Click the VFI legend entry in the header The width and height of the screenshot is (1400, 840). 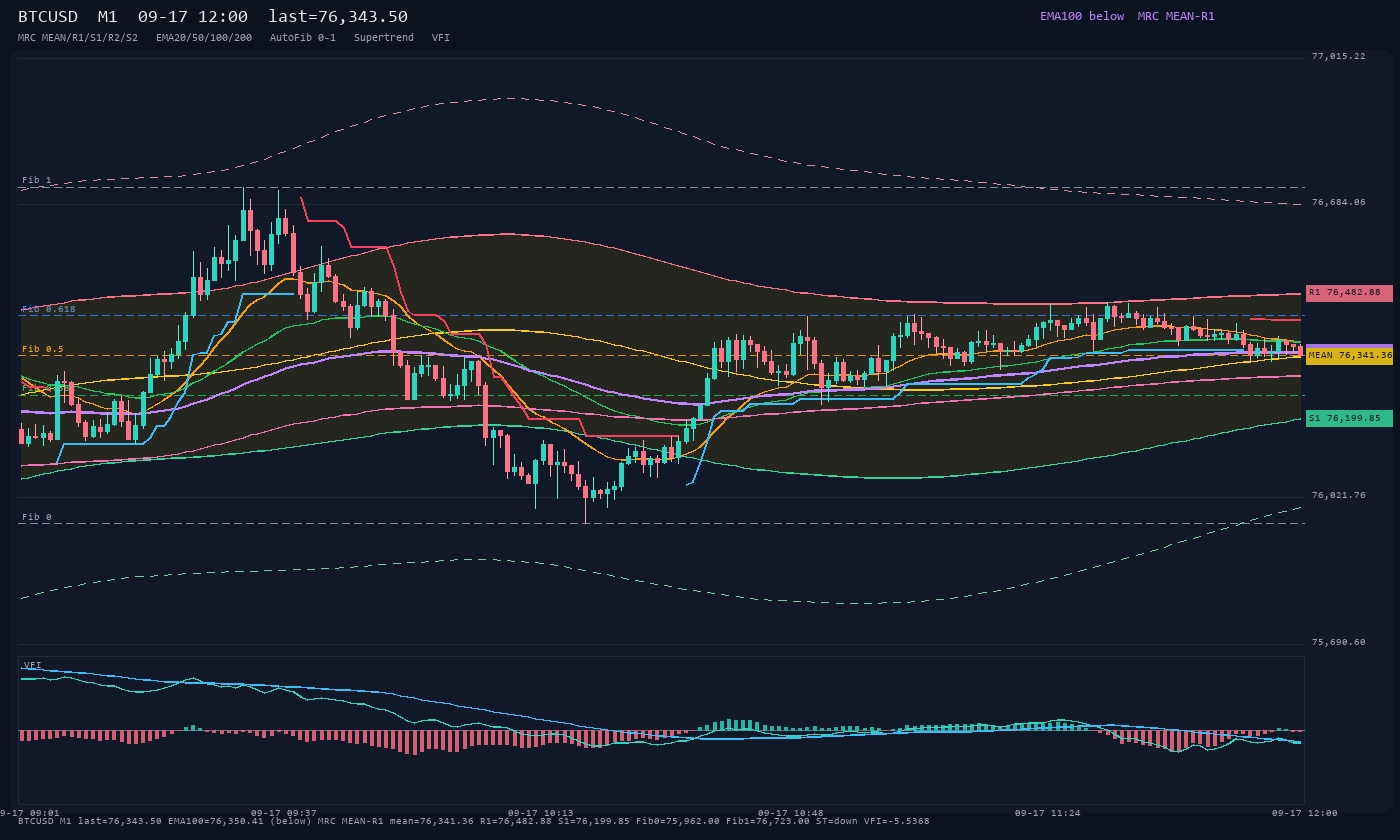(441, 37)
